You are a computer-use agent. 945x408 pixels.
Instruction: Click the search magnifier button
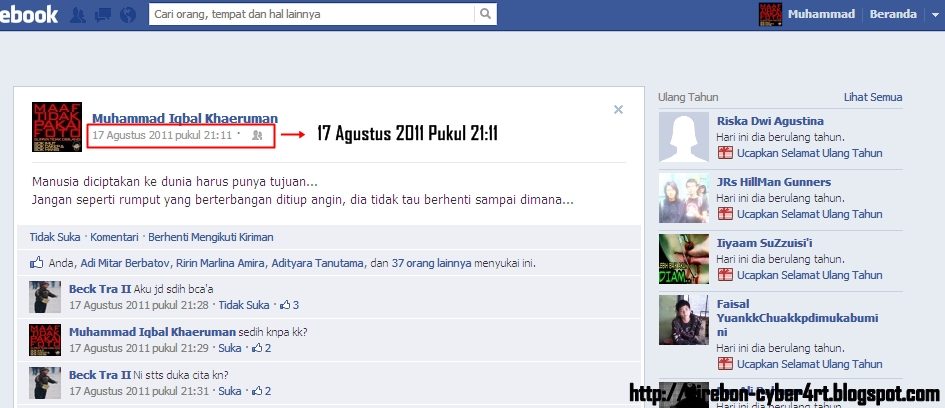[x=485, y=14]
